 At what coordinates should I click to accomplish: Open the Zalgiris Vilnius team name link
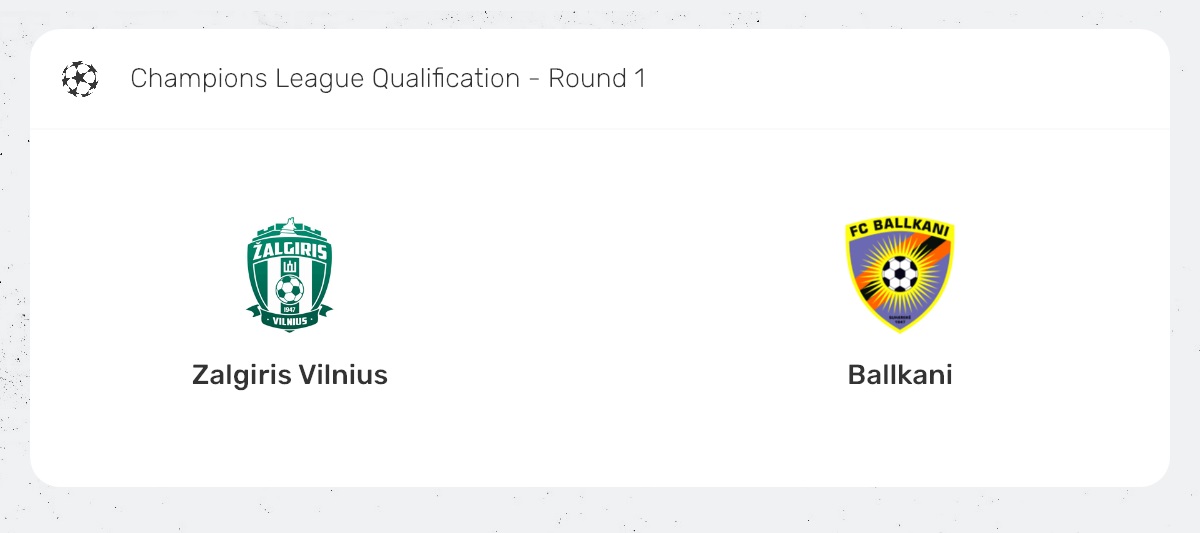click(289, 375)
